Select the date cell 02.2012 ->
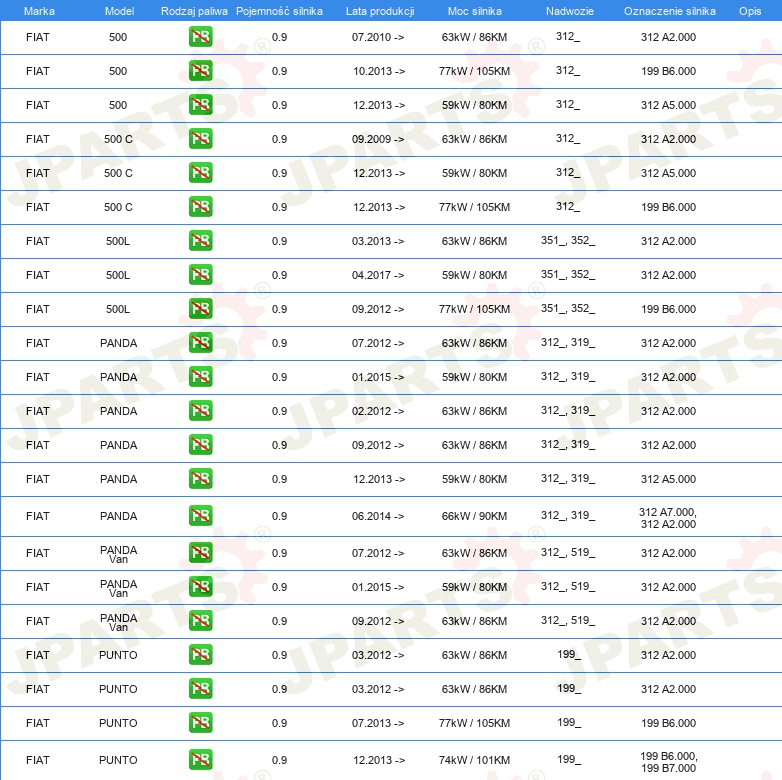The image size is (782, 780). [x=378, y=411]
